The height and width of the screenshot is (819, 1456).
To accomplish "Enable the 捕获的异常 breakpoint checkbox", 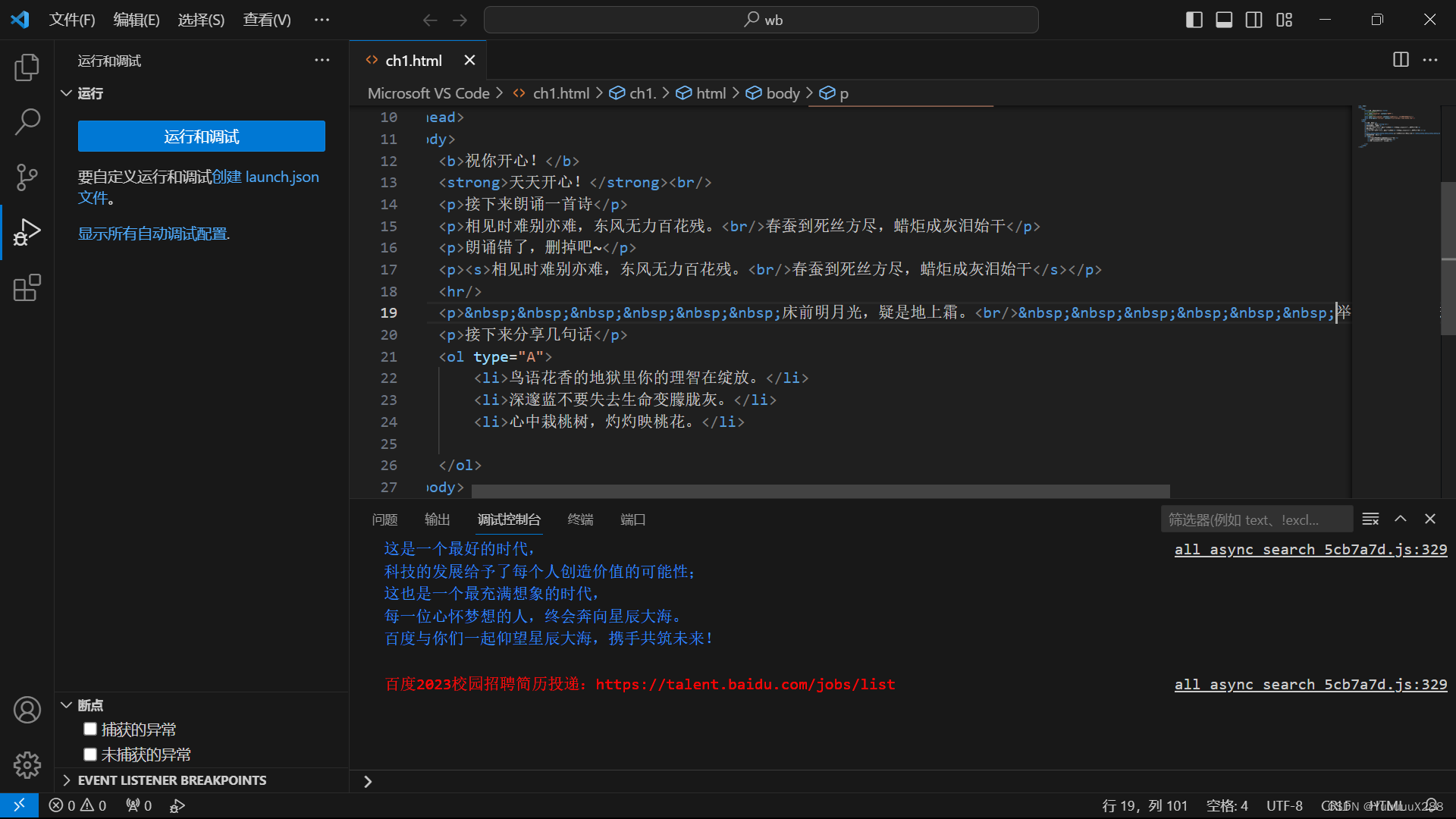I will click(90, 730).
